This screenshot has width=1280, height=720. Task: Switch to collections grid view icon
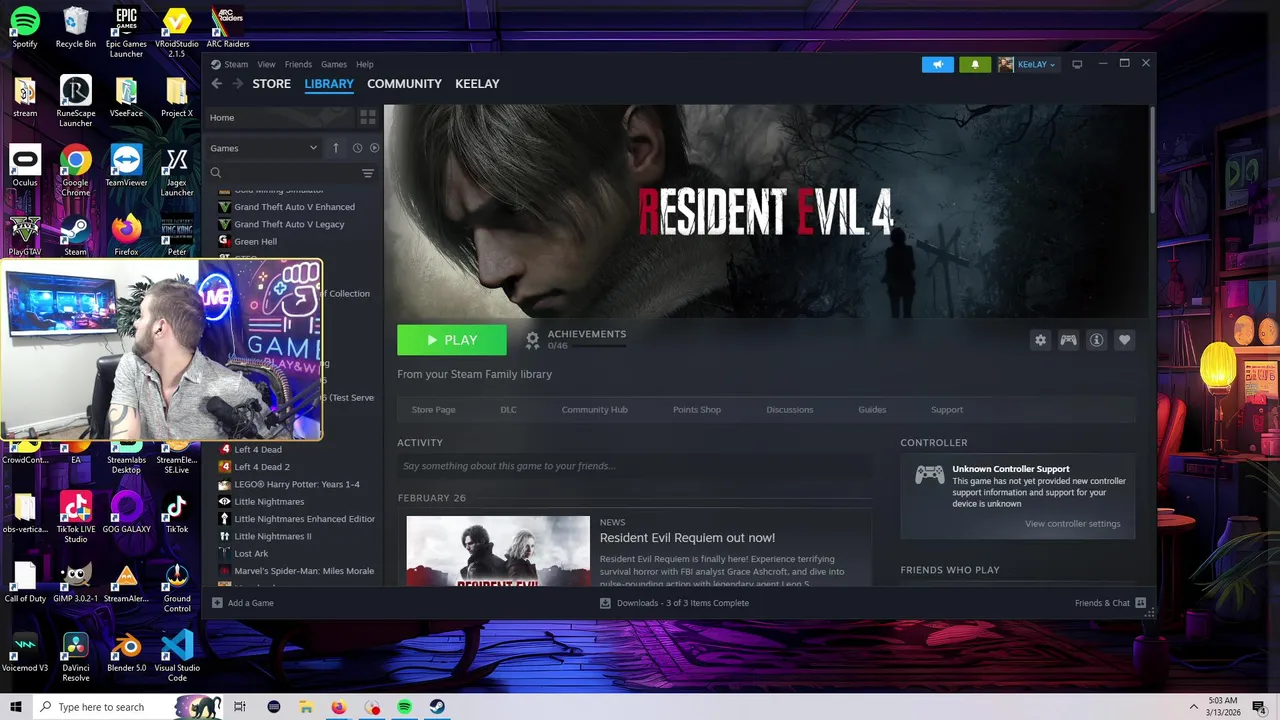click(367, 117)
